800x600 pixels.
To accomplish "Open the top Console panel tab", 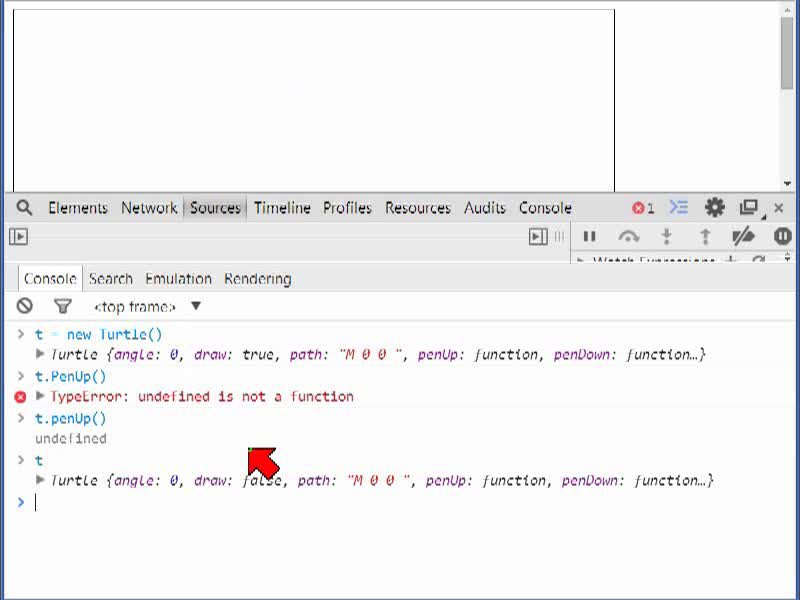I will [545, 208].
